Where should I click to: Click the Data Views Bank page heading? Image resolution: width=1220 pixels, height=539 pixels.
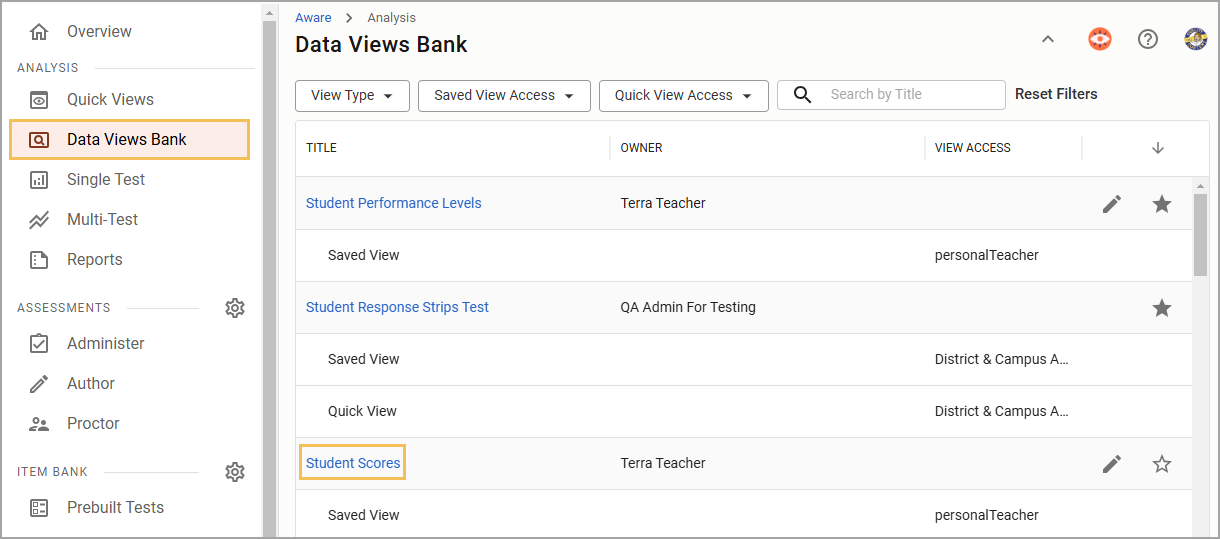[381, 45]
